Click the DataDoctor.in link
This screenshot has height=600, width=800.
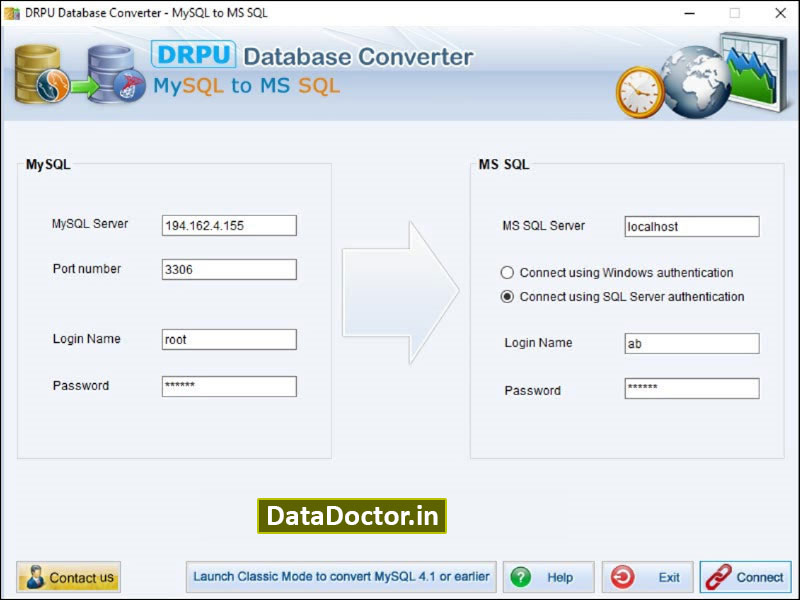(352, 516)
